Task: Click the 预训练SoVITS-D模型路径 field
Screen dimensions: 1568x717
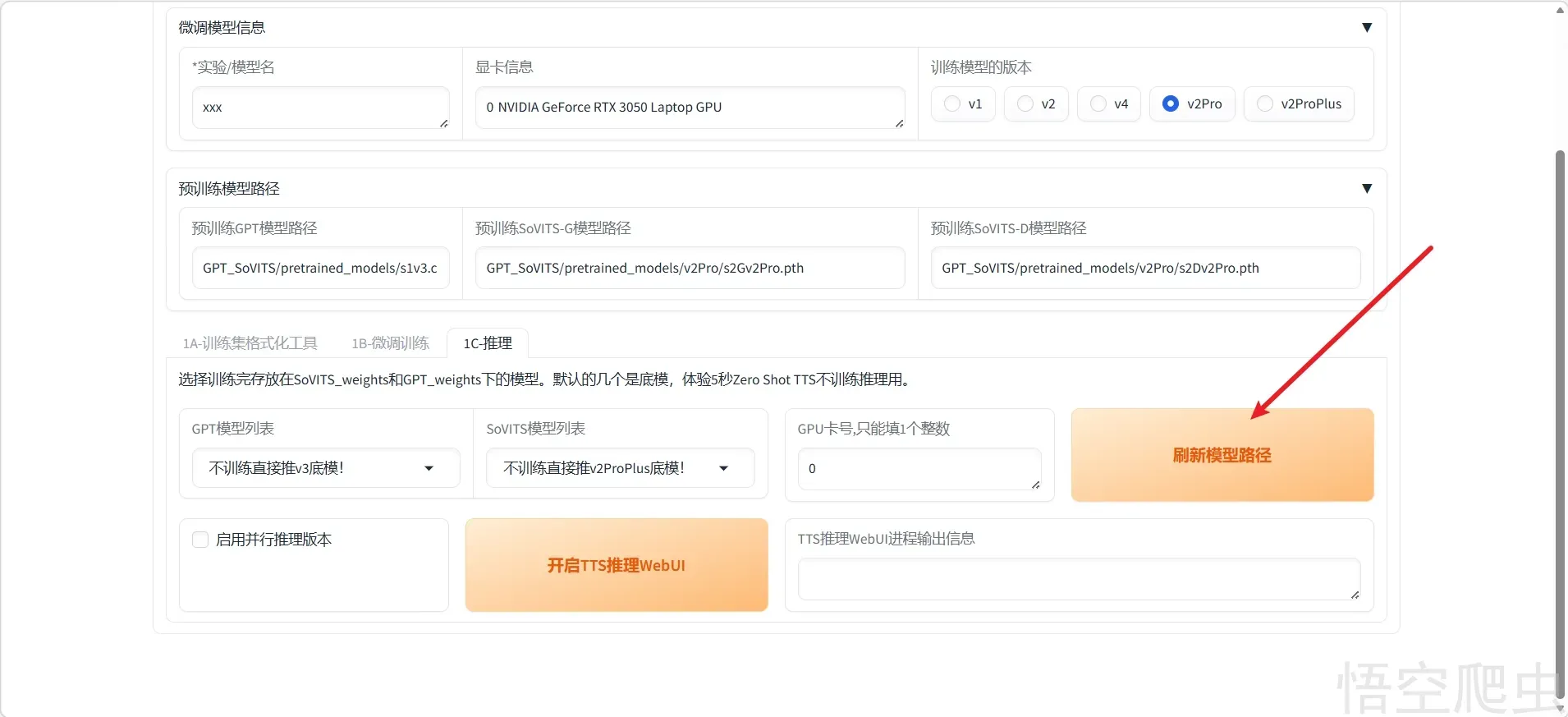Action: pyautogui.click(x=1144, y=269)
